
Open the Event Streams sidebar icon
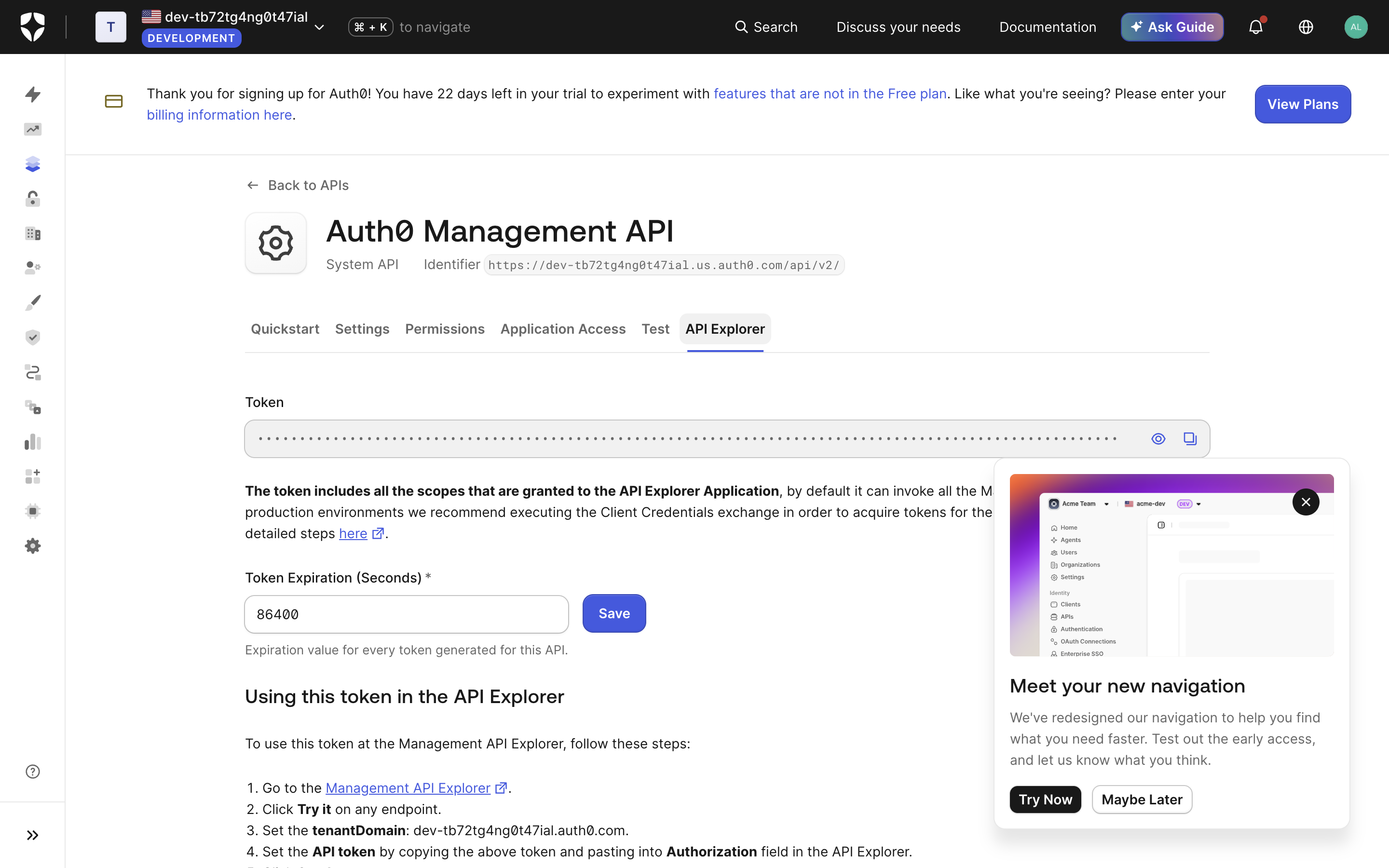33,407
